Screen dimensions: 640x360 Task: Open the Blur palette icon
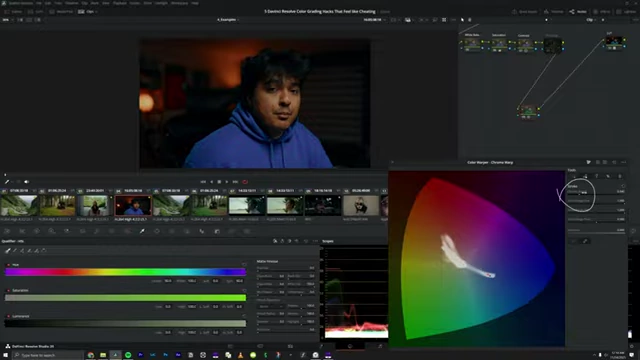click(x=202, y=231)
